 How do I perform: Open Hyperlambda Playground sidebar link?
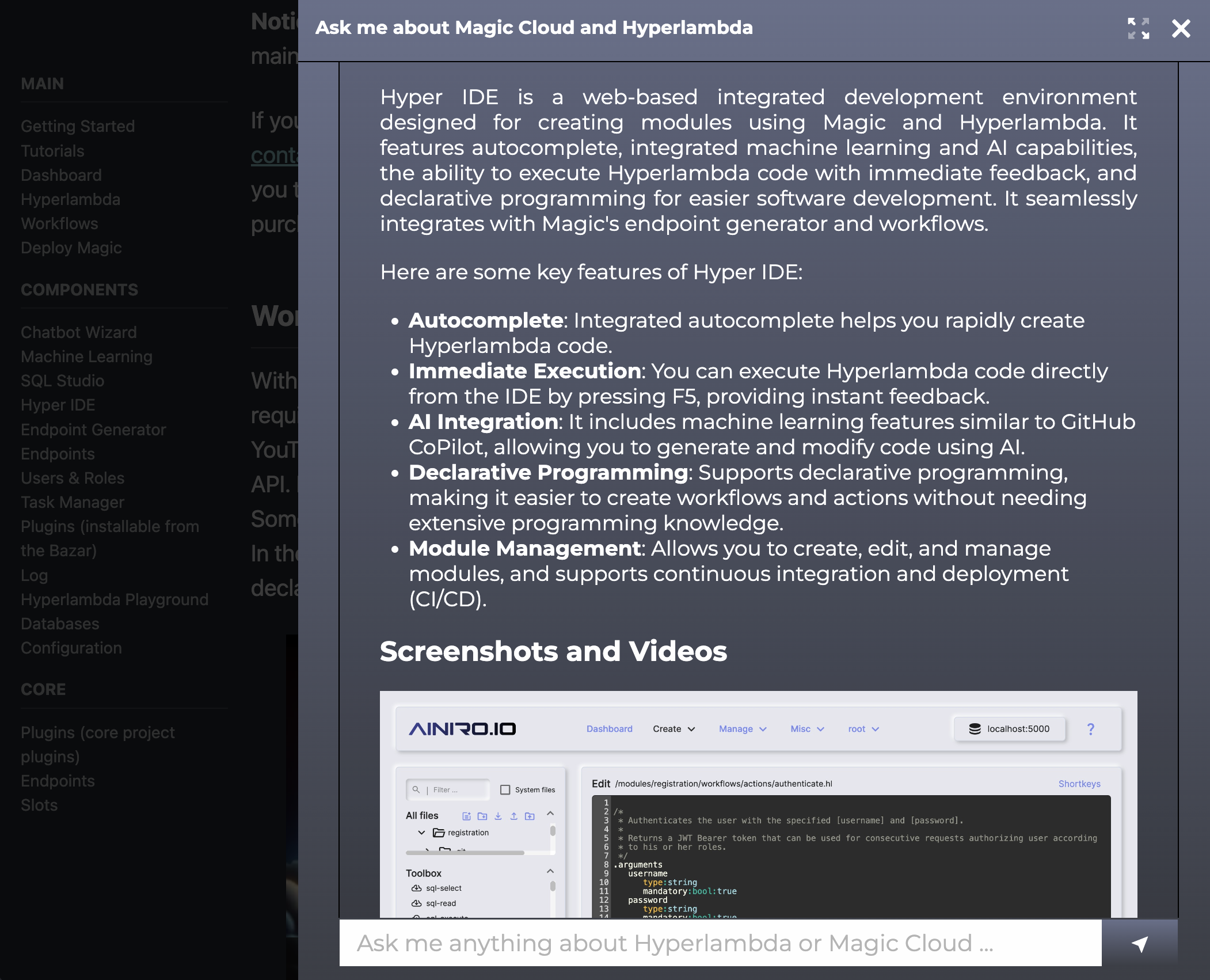click(x=115, y=599)
